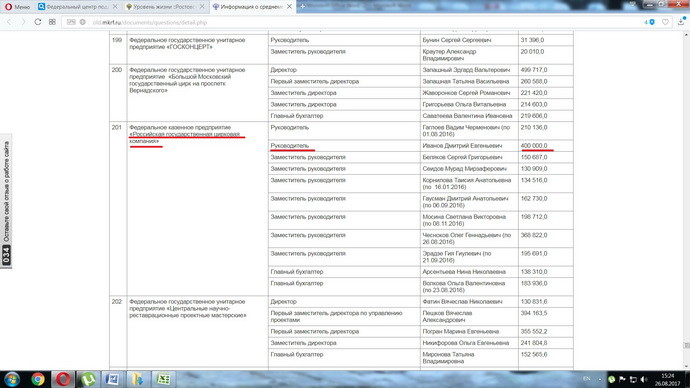The image size is (690, 388).
Task: Select the name Арсентьева Нина Николаевна
Action: [x=464, y=272]
